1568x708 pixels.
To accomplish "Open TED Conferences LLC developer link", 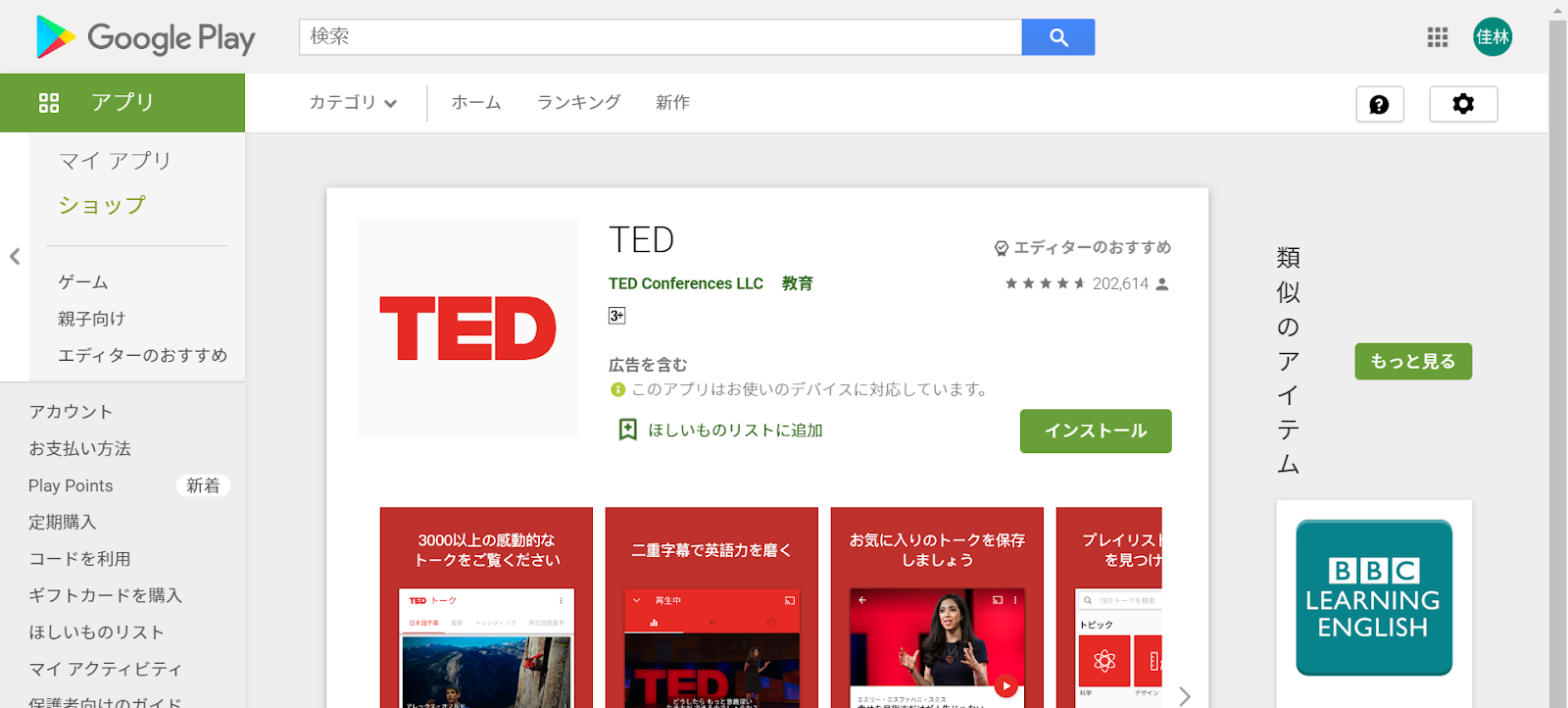I will tap(686, 283).
